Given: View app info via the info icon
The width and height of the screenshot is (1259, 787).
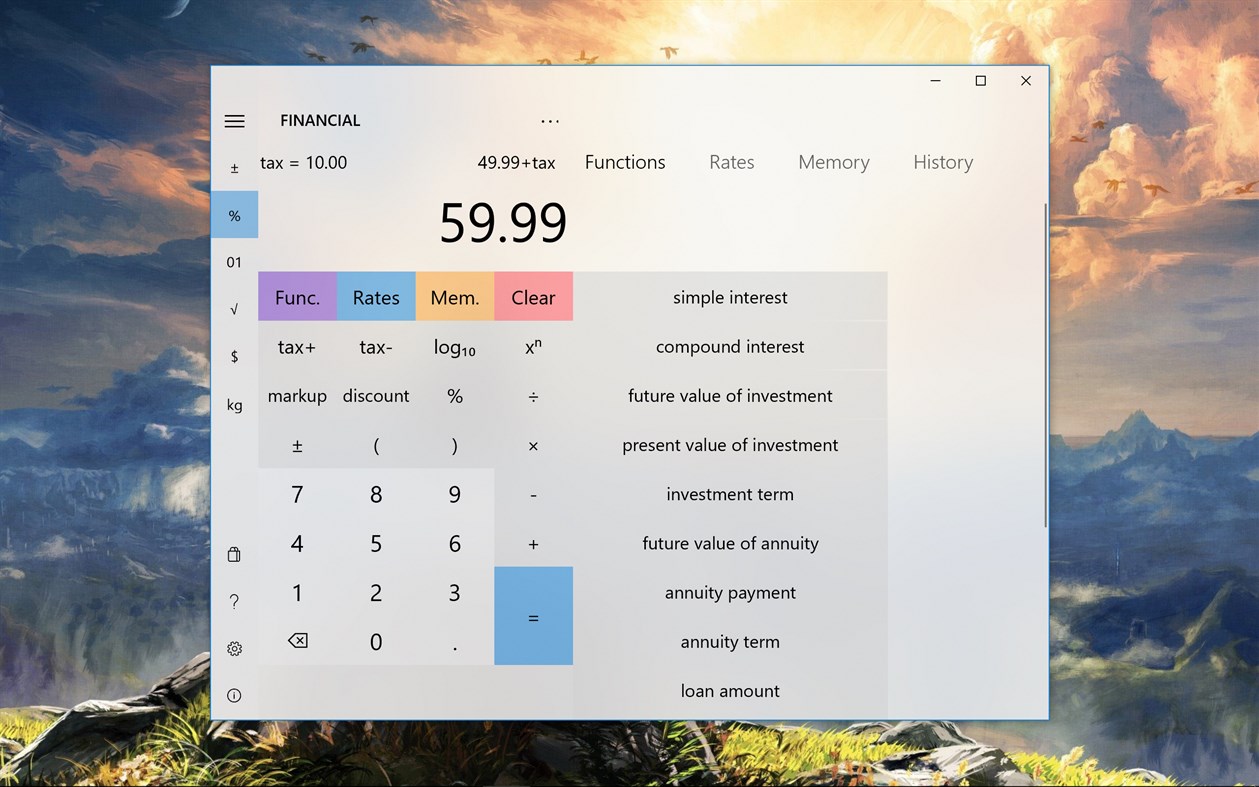Looking at the screenshot, I should pyautogui.click(x=234, y=694).
